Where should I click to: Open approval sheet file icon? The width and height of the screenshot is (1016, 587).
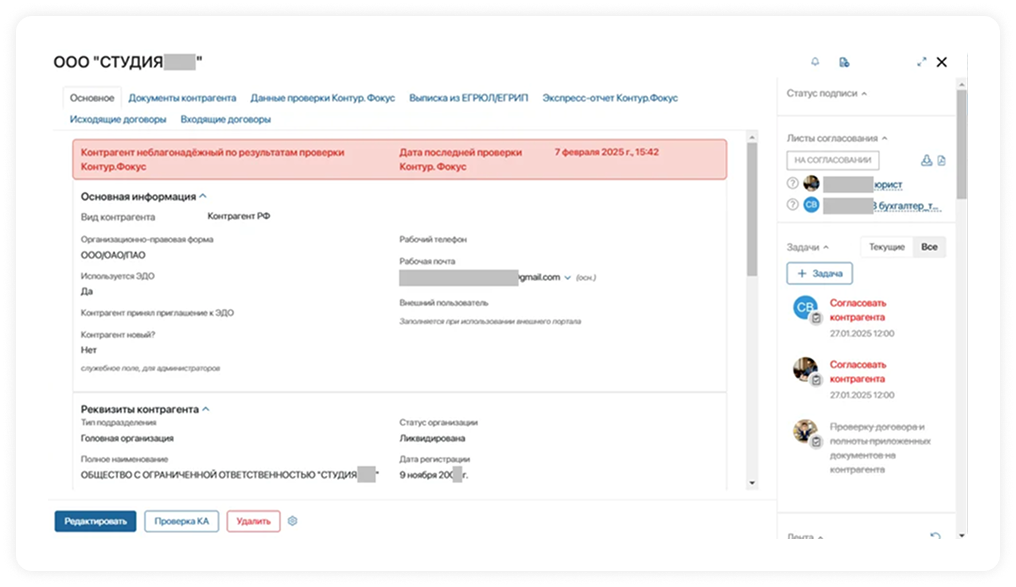click(941, 160)
